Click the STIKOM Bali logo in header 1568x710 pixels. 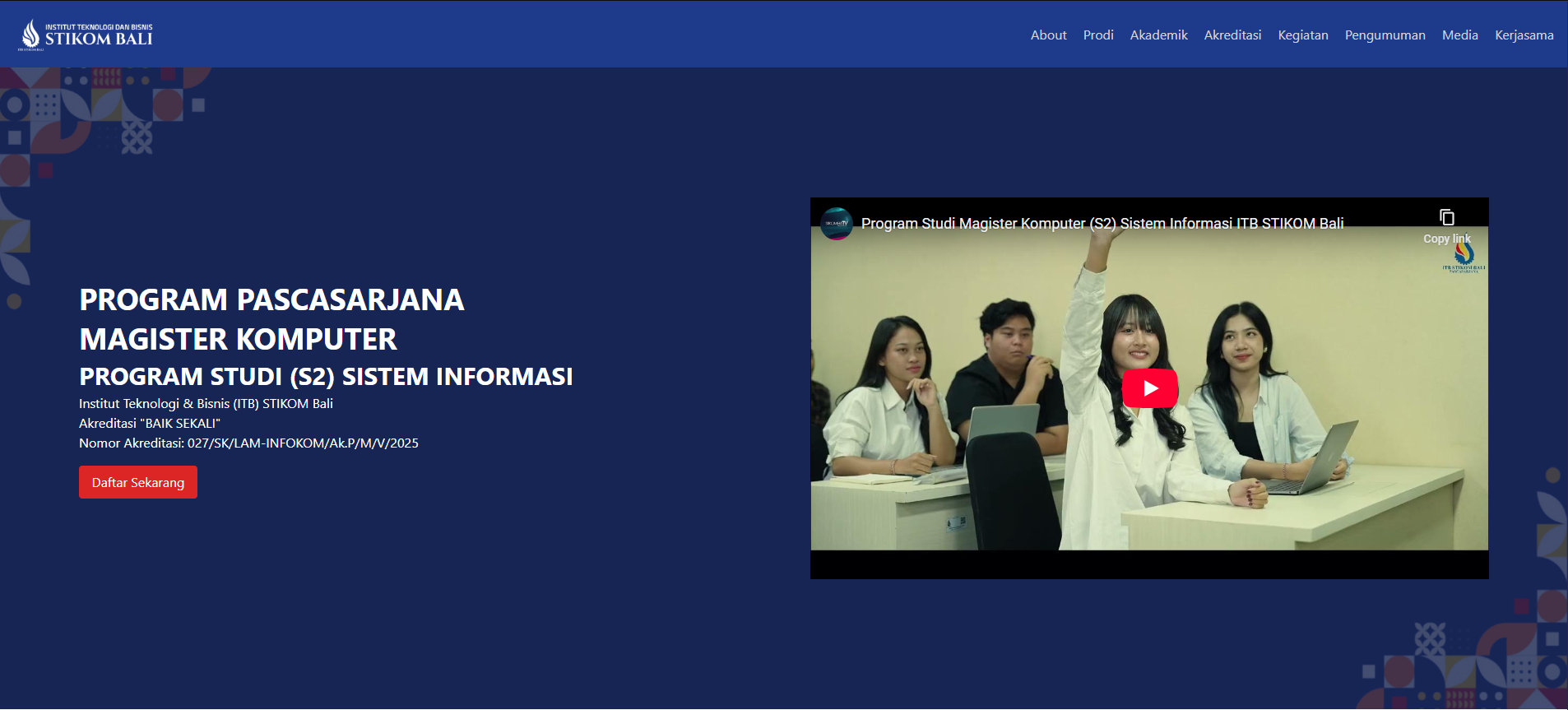[x=86, y=35]
